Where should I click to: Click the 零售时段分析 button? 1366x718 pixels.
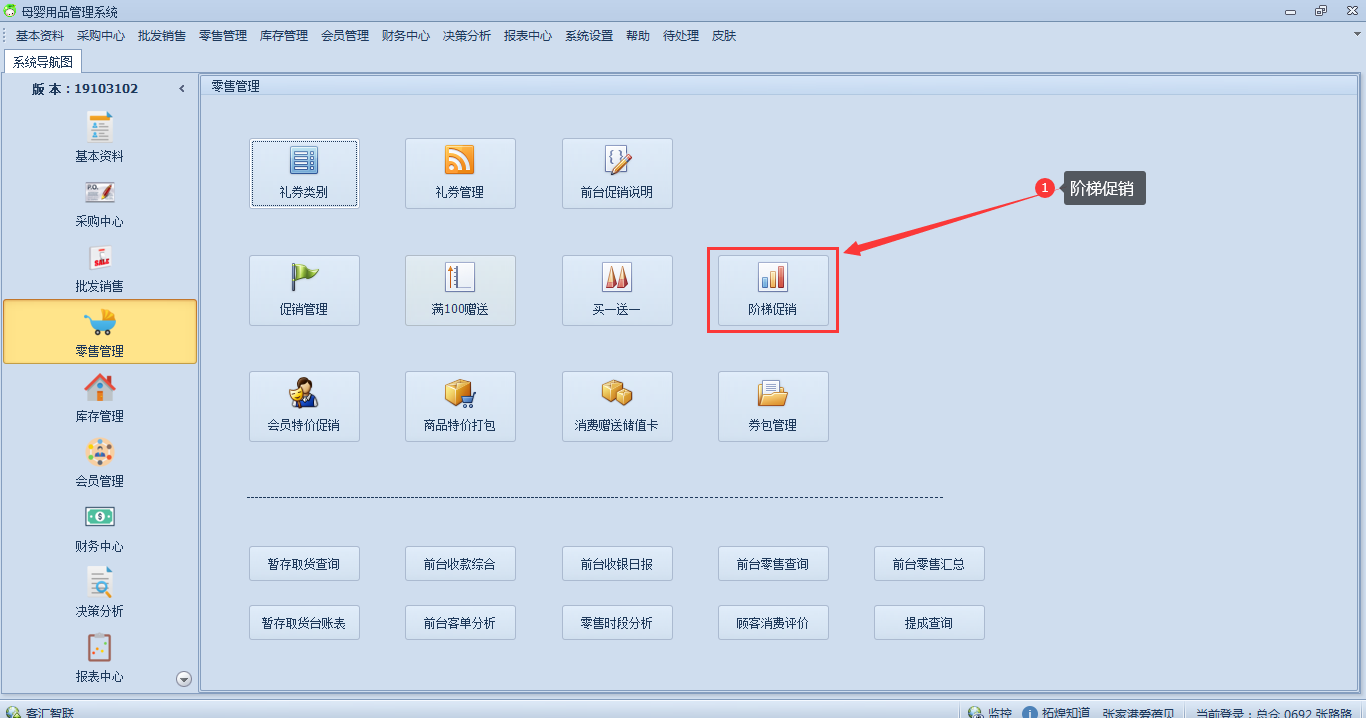click(x=617, y=623)
